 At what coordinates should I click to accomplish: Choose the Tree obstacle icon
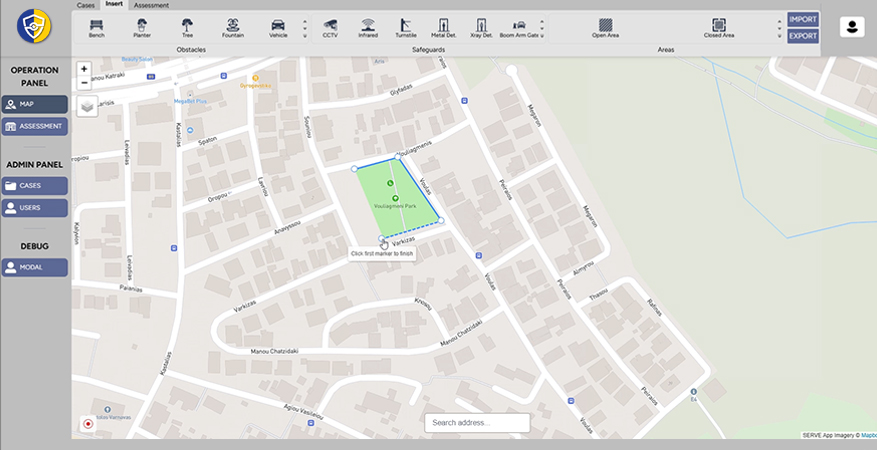tap(187, 27)
